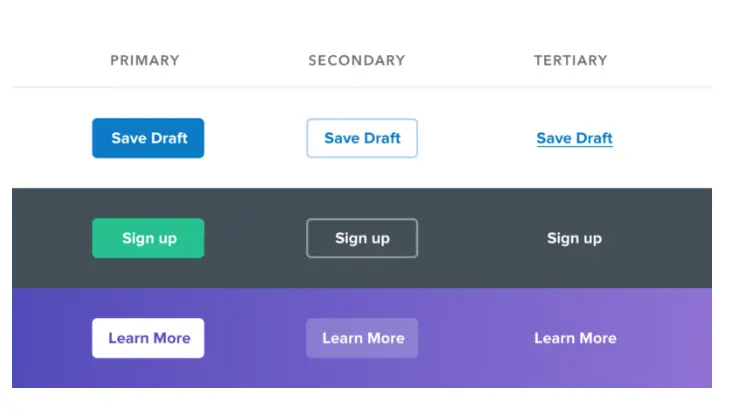The width and height of the screenshot is (744, 415).
Task: Click the plain-text Learn More link
Action: [x=575, y=338]
